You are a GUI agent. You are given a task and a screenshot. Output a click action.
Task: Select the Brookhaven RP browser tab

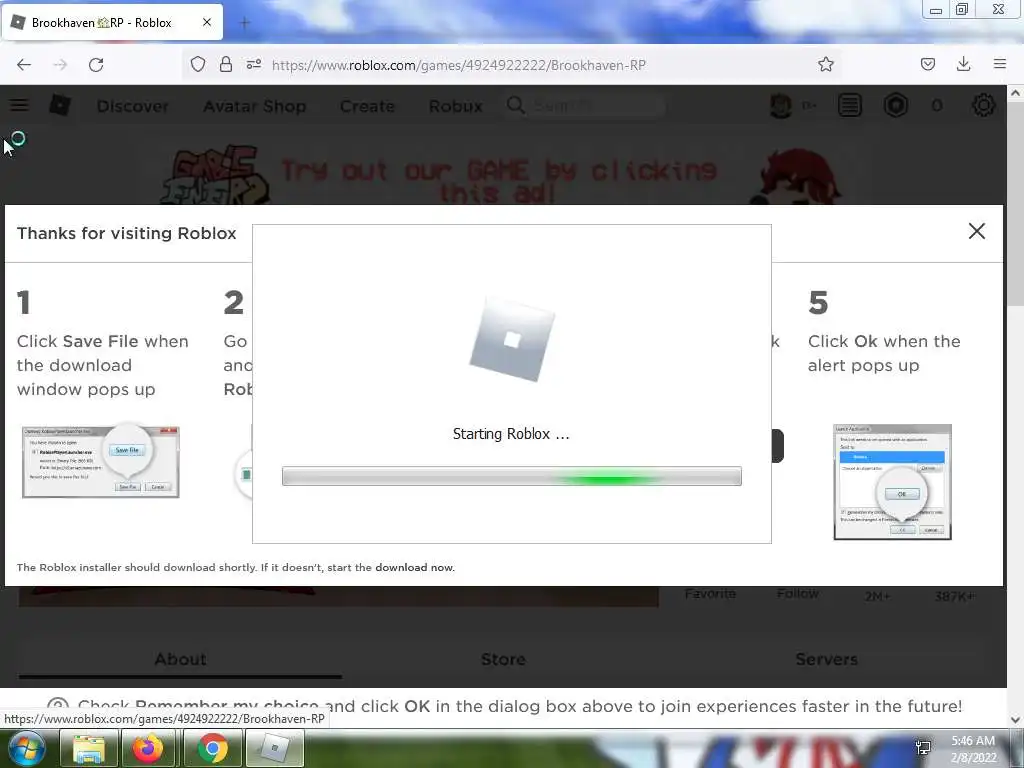tap(112, 22)
